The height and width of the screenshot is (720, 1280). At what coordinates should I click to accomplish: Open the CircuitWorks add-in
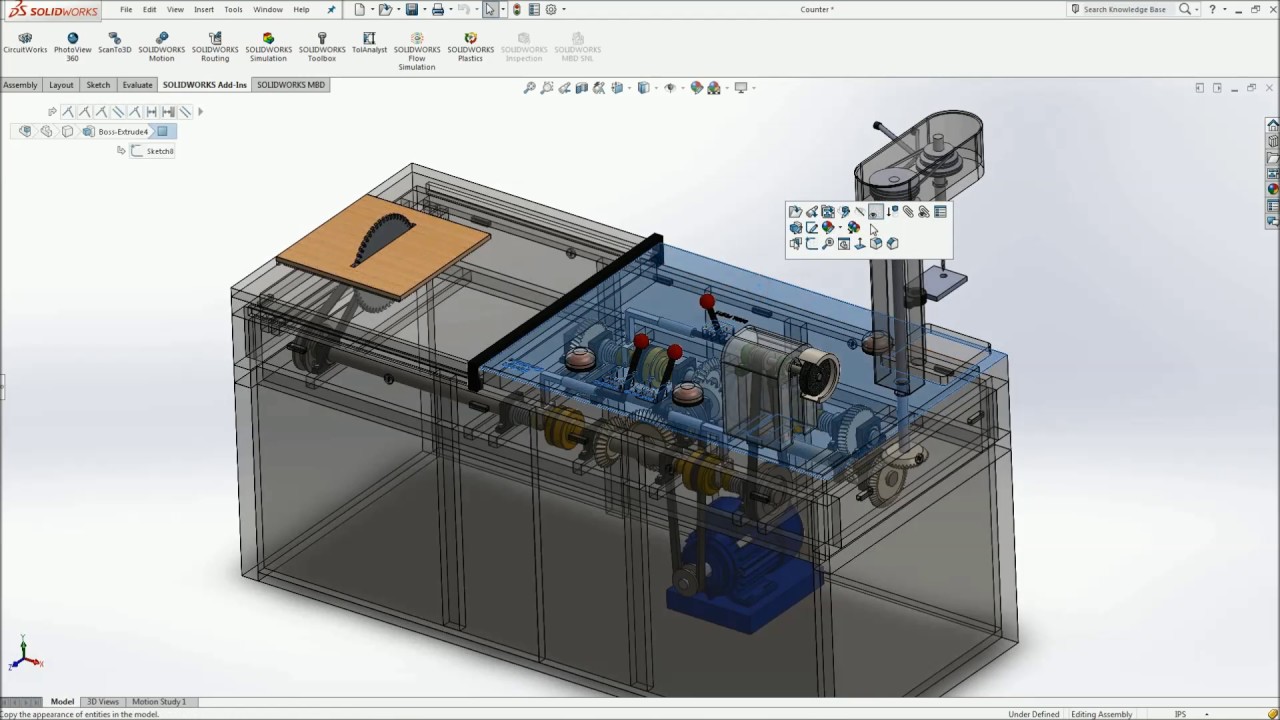(25, 43)
